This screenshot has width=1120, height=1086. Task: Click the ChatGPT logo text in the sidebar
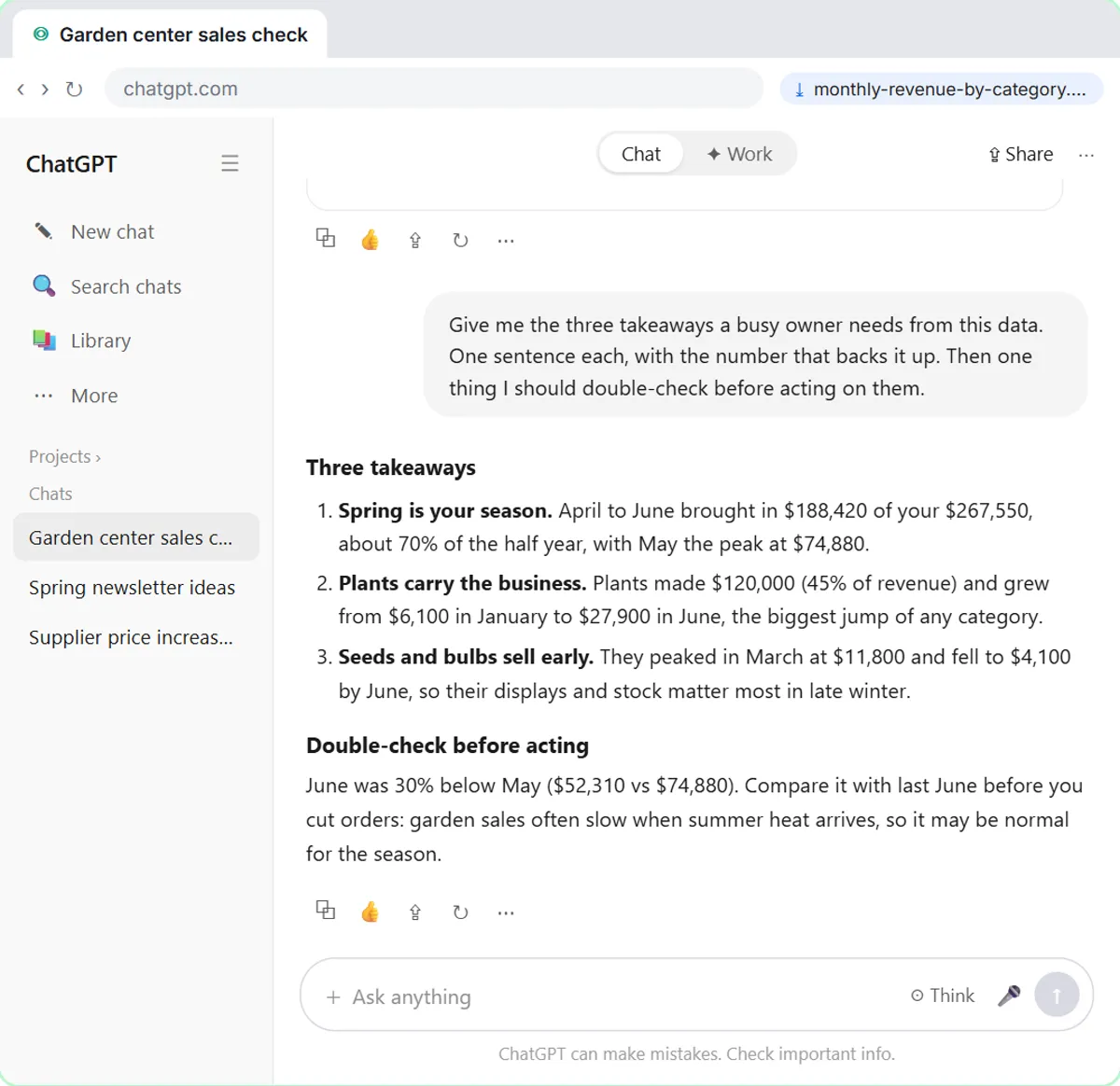point(72,164)
